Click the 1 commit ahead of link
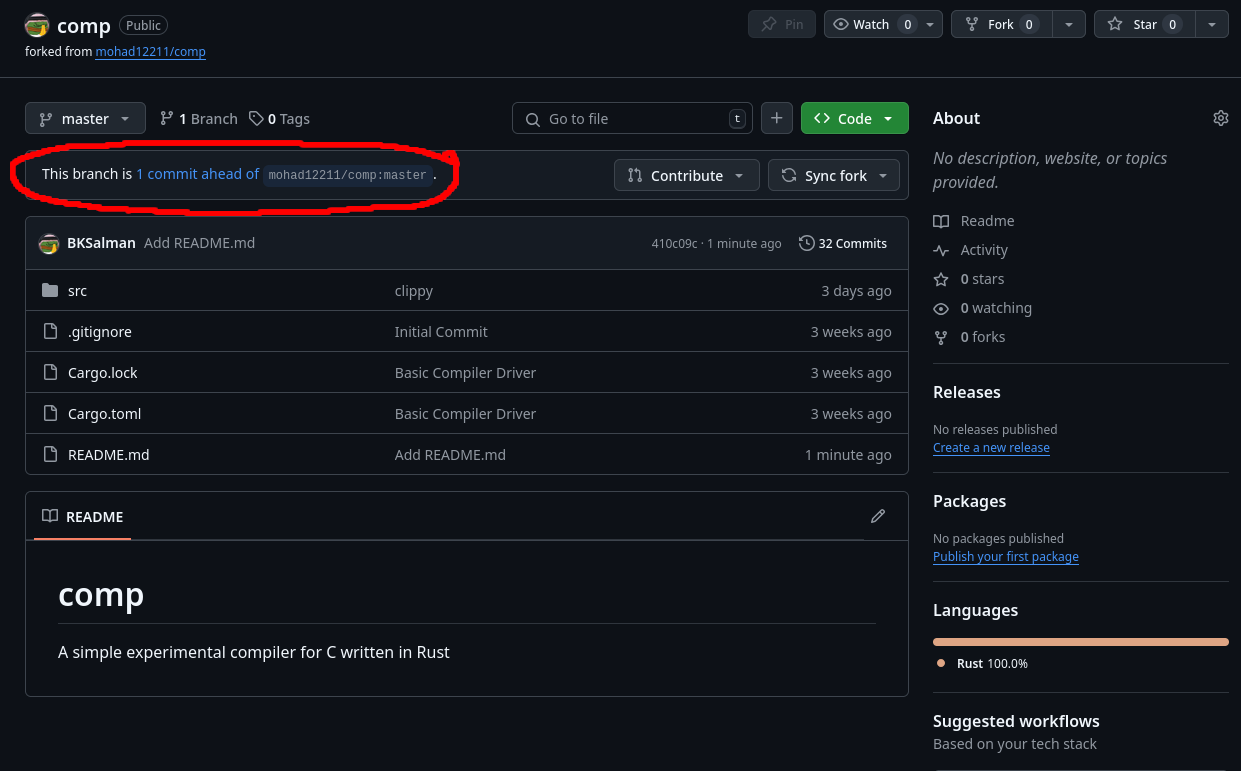The height and width of the screenshot is (771, 1241). tap(197, 174)
